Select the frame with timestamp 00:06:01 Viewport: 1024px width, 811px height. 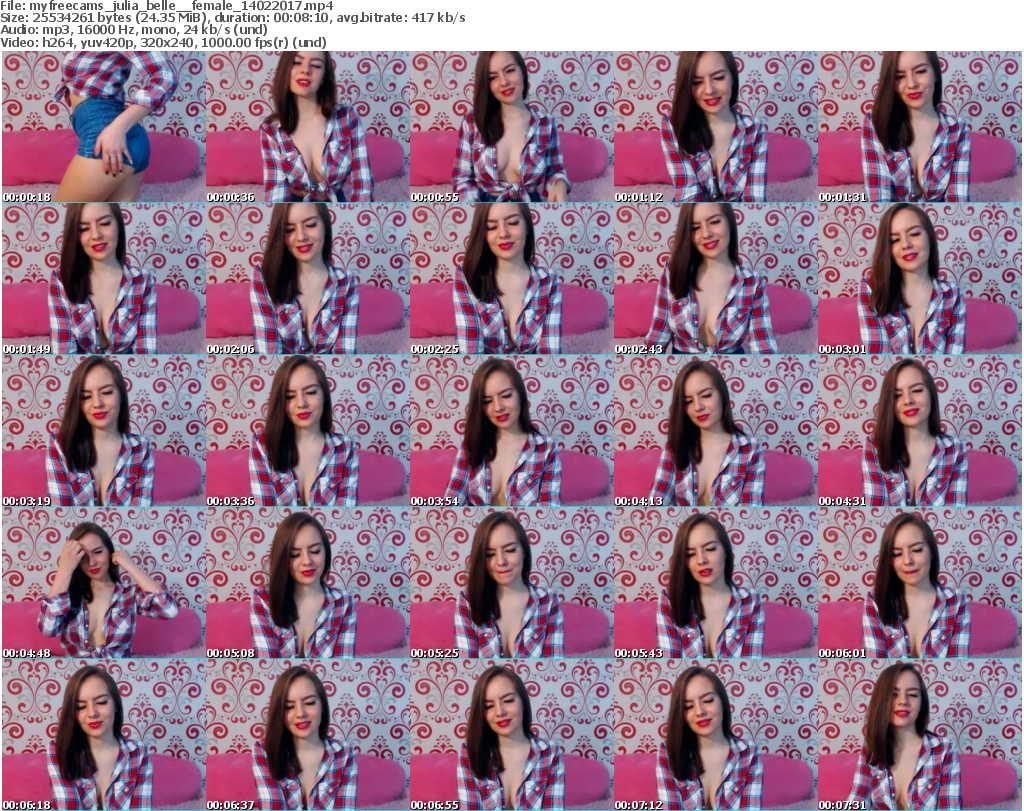click(x=920, y=583)
